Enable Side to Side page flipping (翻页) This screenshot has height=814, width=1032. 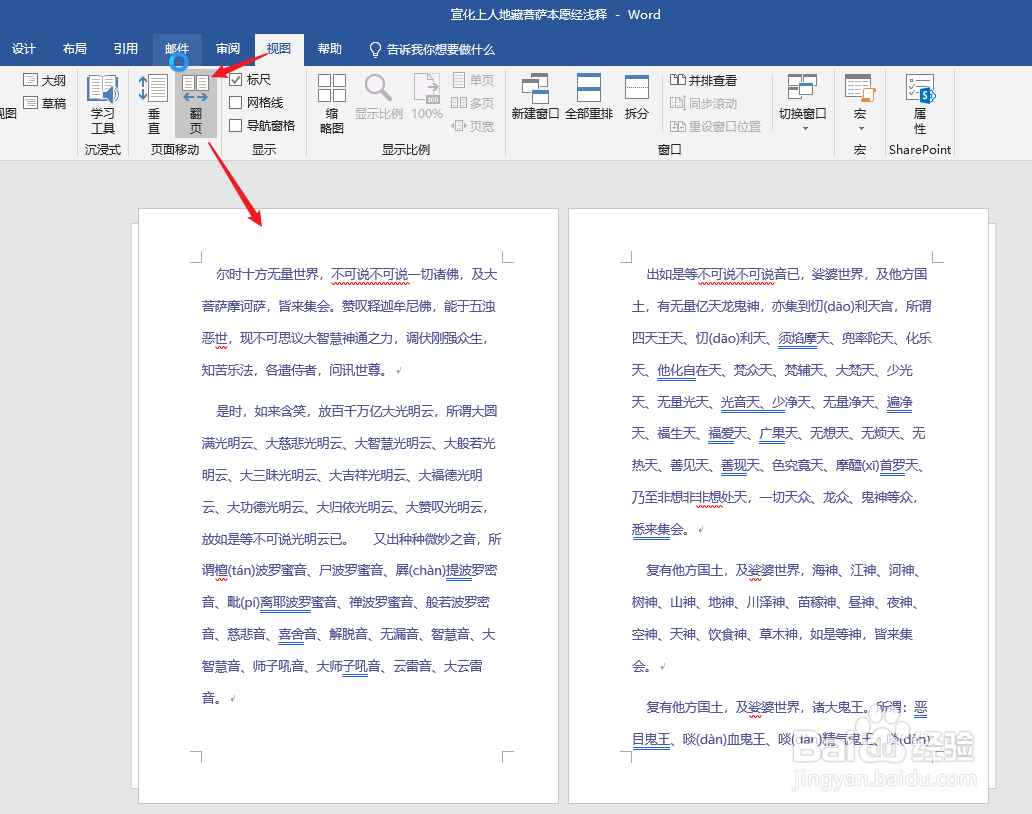(x=196, y=104)
